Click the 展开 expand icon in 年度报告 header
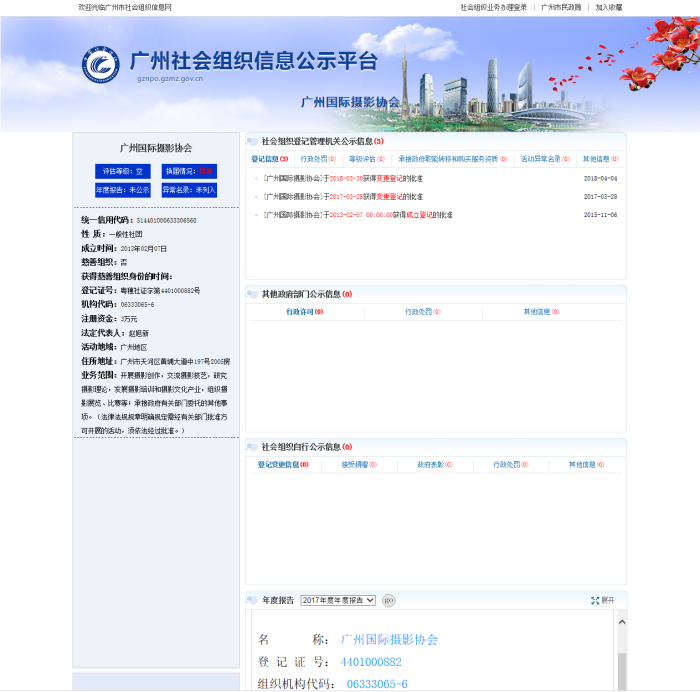 (603, 600)
